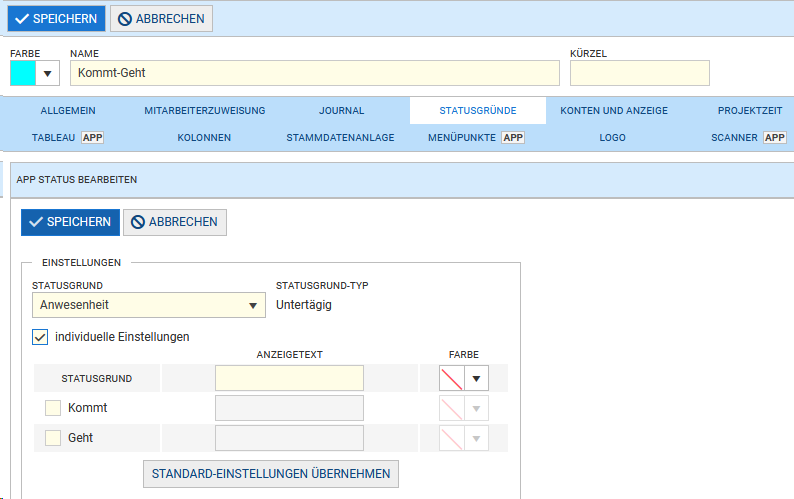The height and width of the screenshot is (499, 794).
Task: Click Abbrechen in App Status Bearbeiten panel
Action: pos(175,222)
